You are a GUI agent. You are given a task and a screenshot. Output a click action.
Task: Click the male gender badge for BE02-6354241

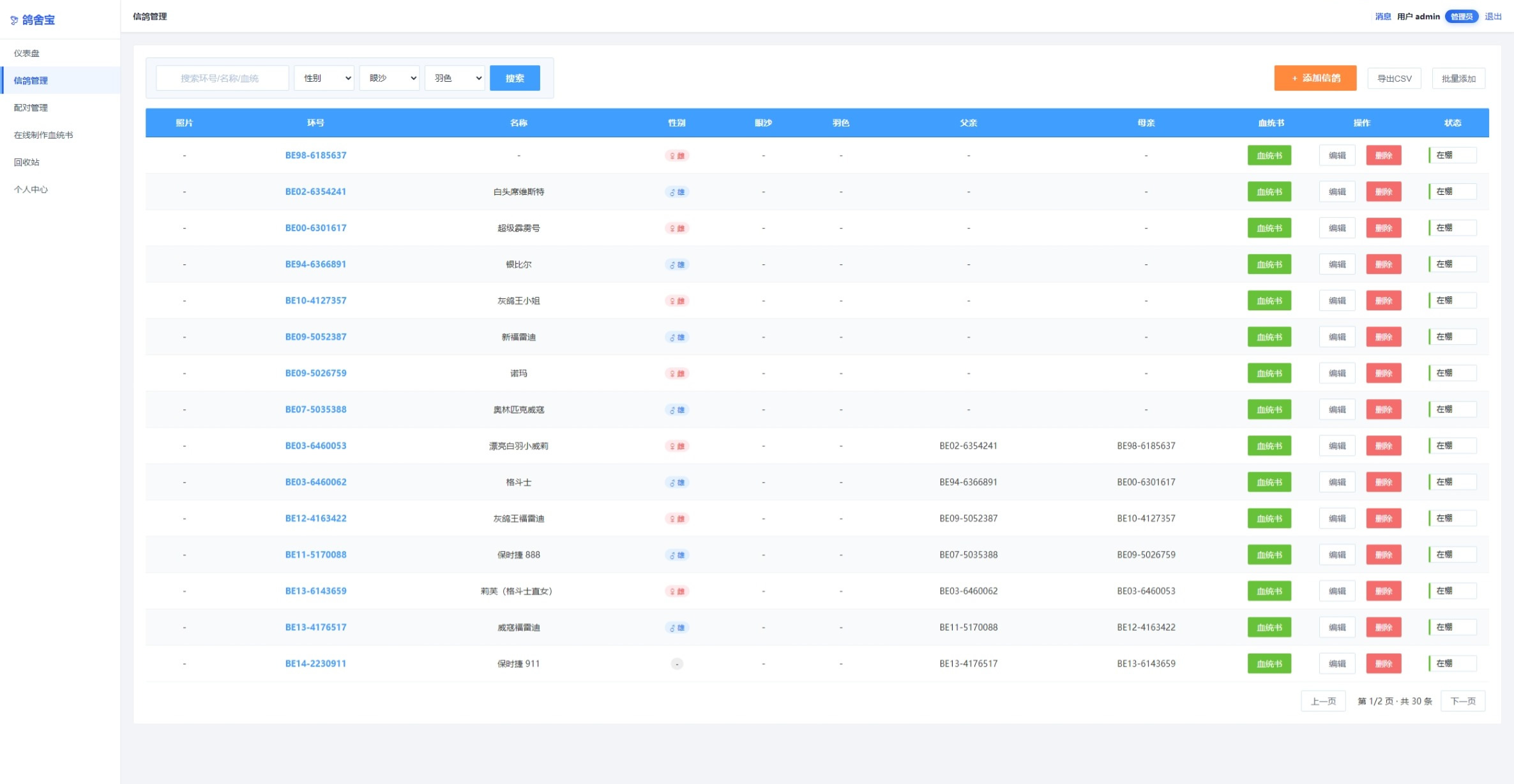click(677, 192)
